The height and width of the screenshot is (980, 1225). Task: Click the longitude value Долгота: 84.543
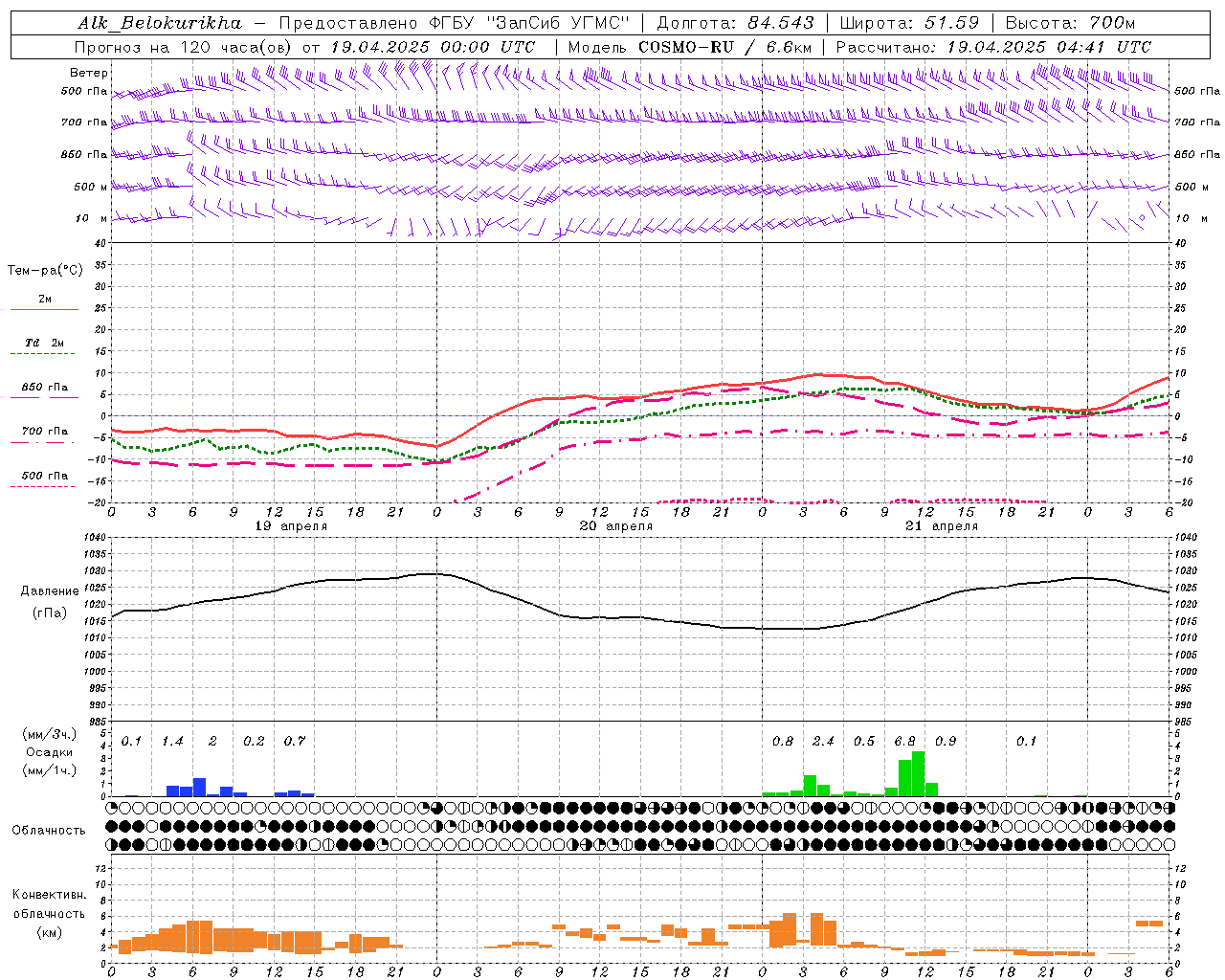coord(736,23)
